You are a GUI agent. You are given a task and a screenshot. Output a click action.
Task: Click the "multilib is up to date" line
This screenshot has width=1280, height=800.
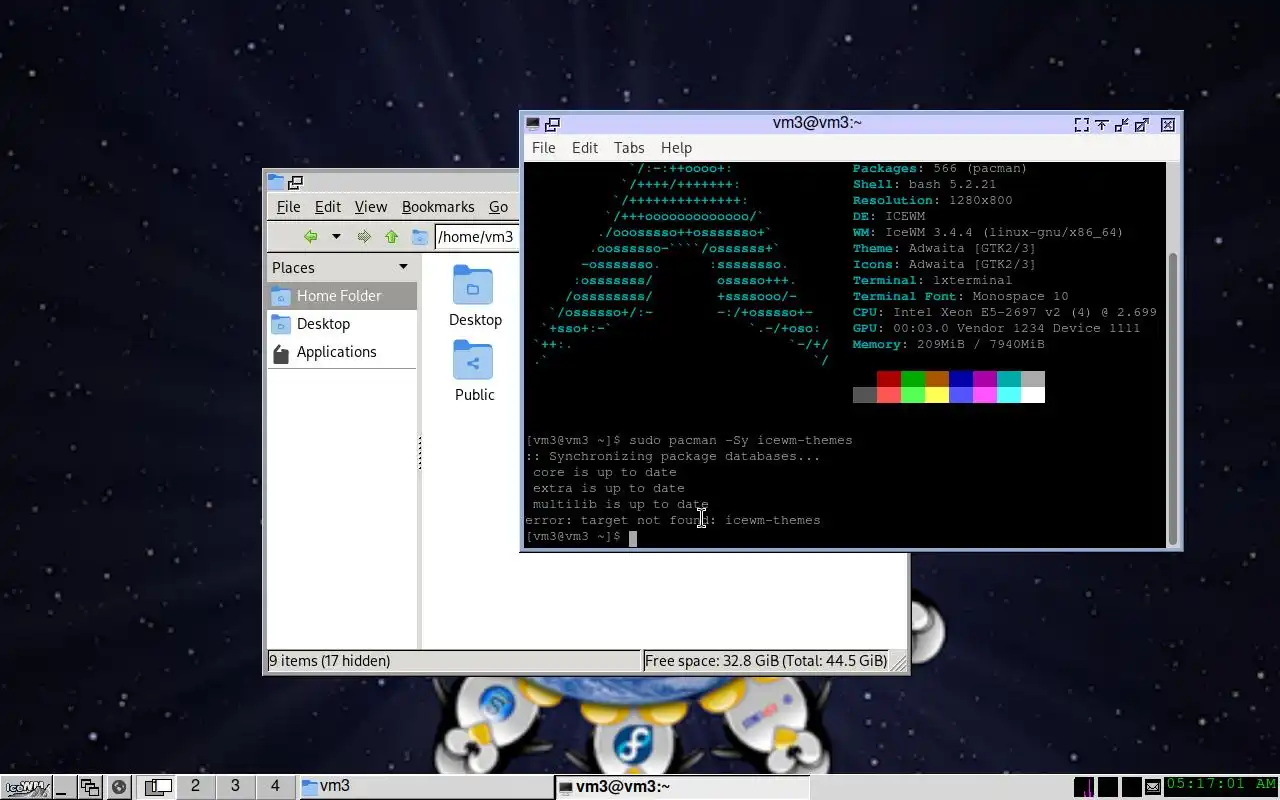click(x=620, y=504)
